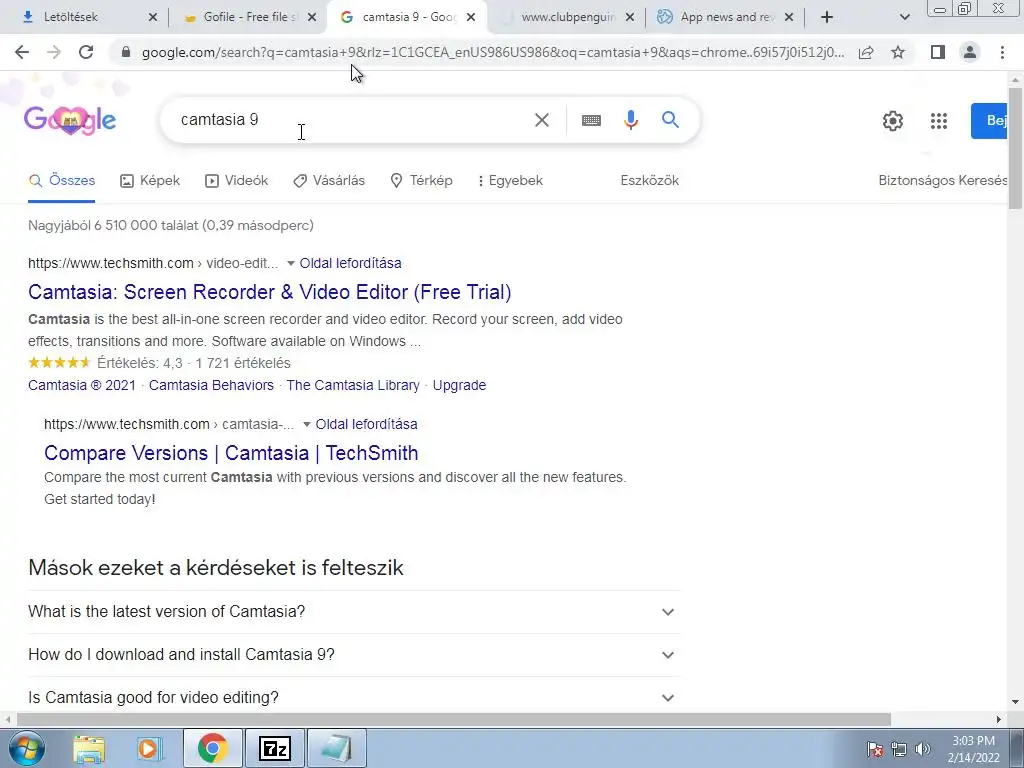Expand How do I download Camtasia 9 question
The height and width of the screenshot is (768, 1024).
point(354,655)
